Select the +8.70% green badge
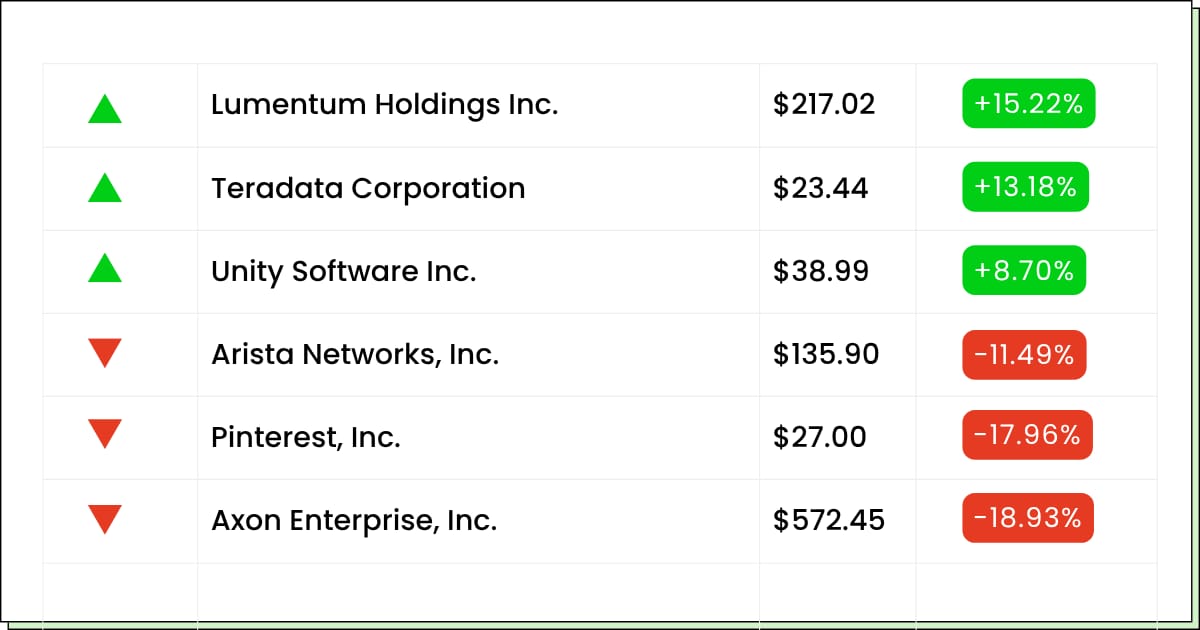Image resolution: width=1200 pixels, height=630 pixels. click(1024, 270)
